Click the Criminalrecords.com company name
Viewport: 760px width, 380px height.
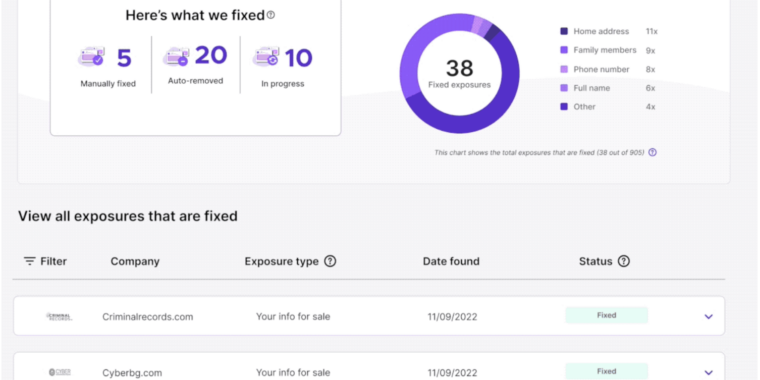click(147, 317)
